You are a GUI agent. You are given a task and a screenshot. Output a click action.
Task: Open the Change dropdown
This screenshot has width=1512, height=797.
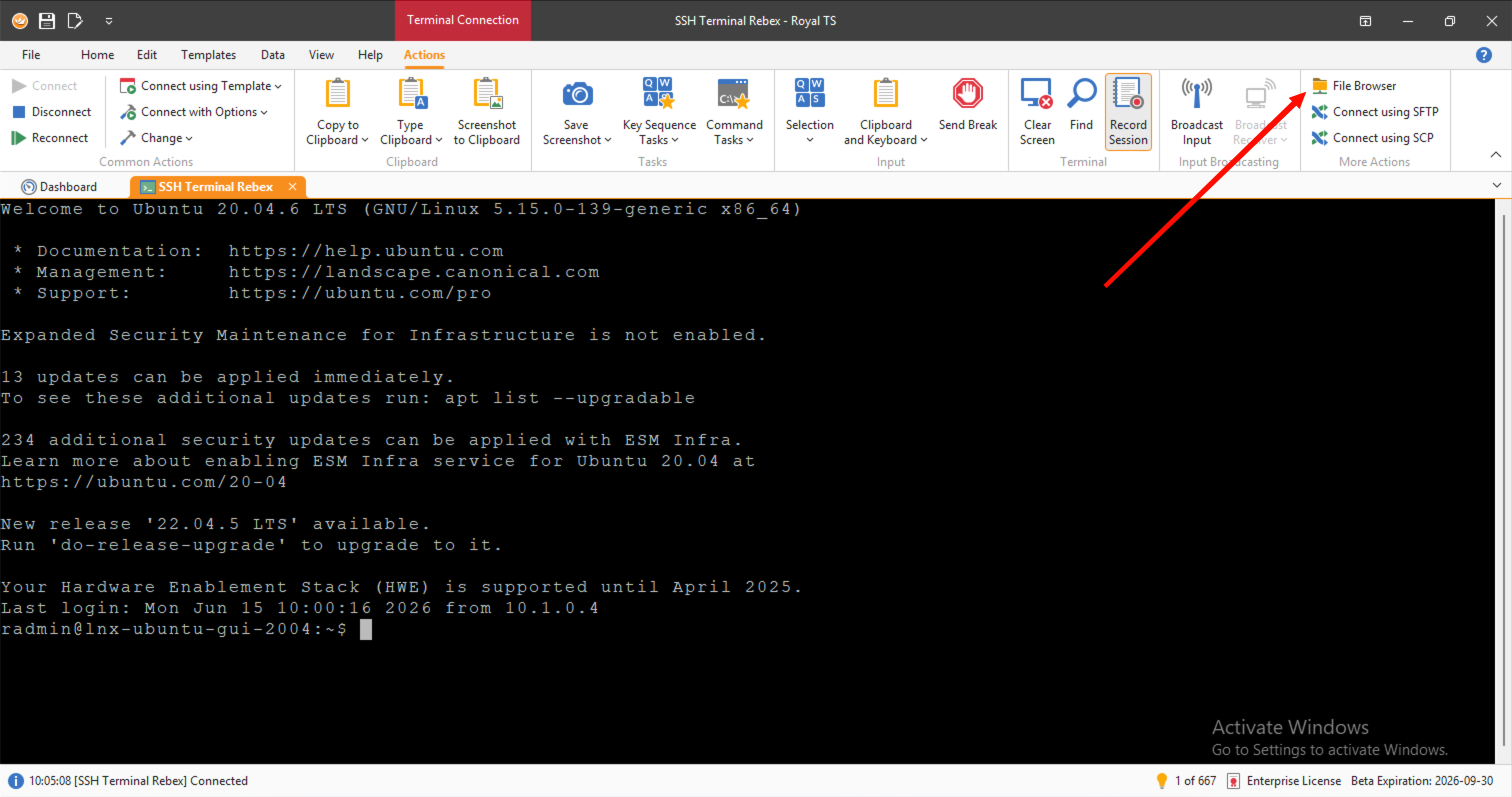156,138
